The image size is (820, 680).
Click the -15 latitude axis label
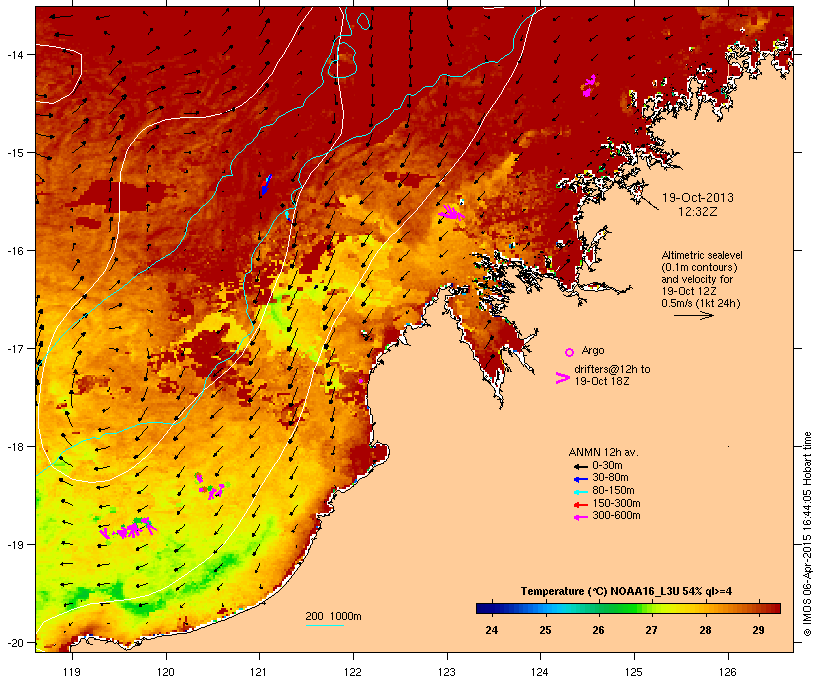[x=14, y=153]
